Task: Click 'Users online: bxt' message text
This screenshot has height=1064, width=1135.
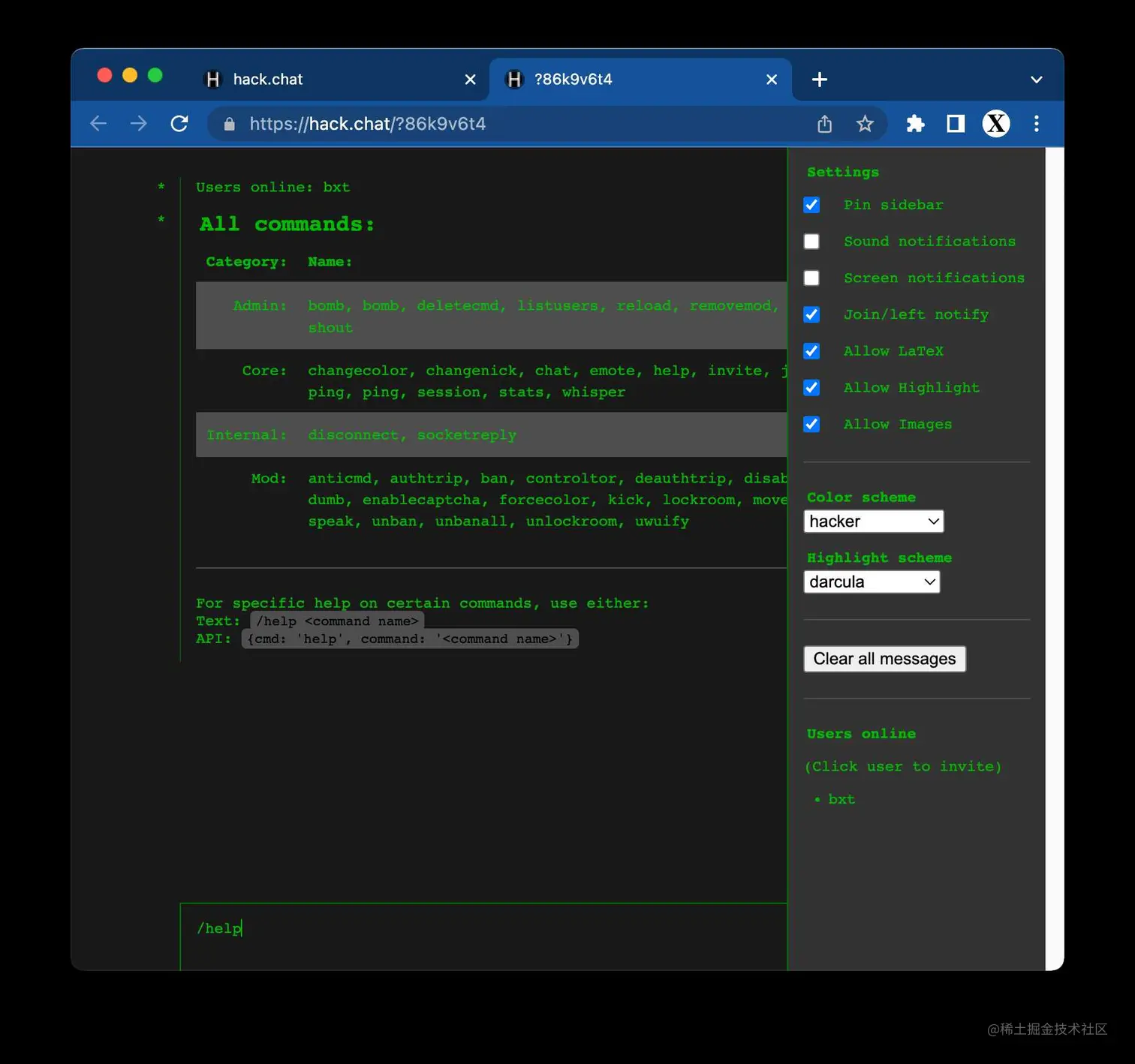Action: pyautogui.click(x=272, y=188)
